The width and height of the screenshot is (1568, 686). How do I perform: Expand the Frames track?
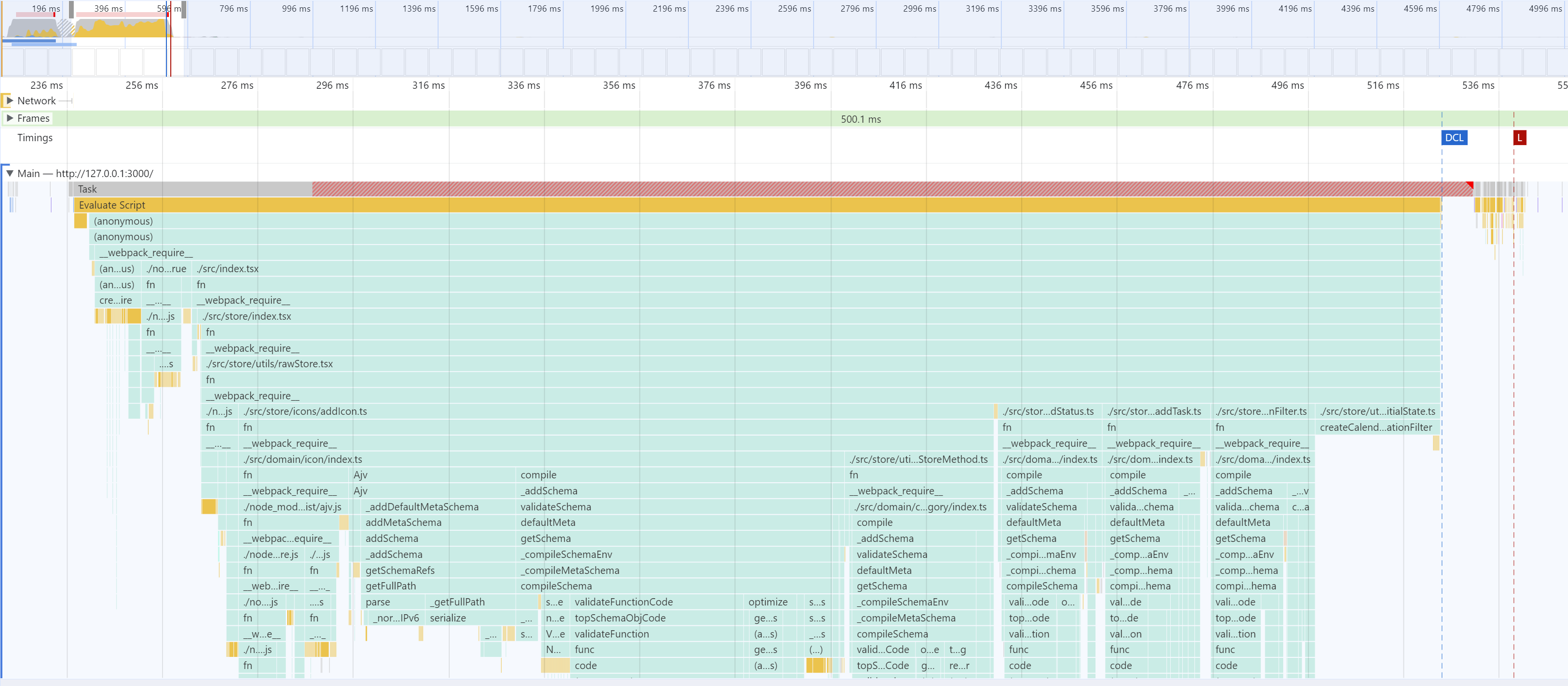(10, 118)
